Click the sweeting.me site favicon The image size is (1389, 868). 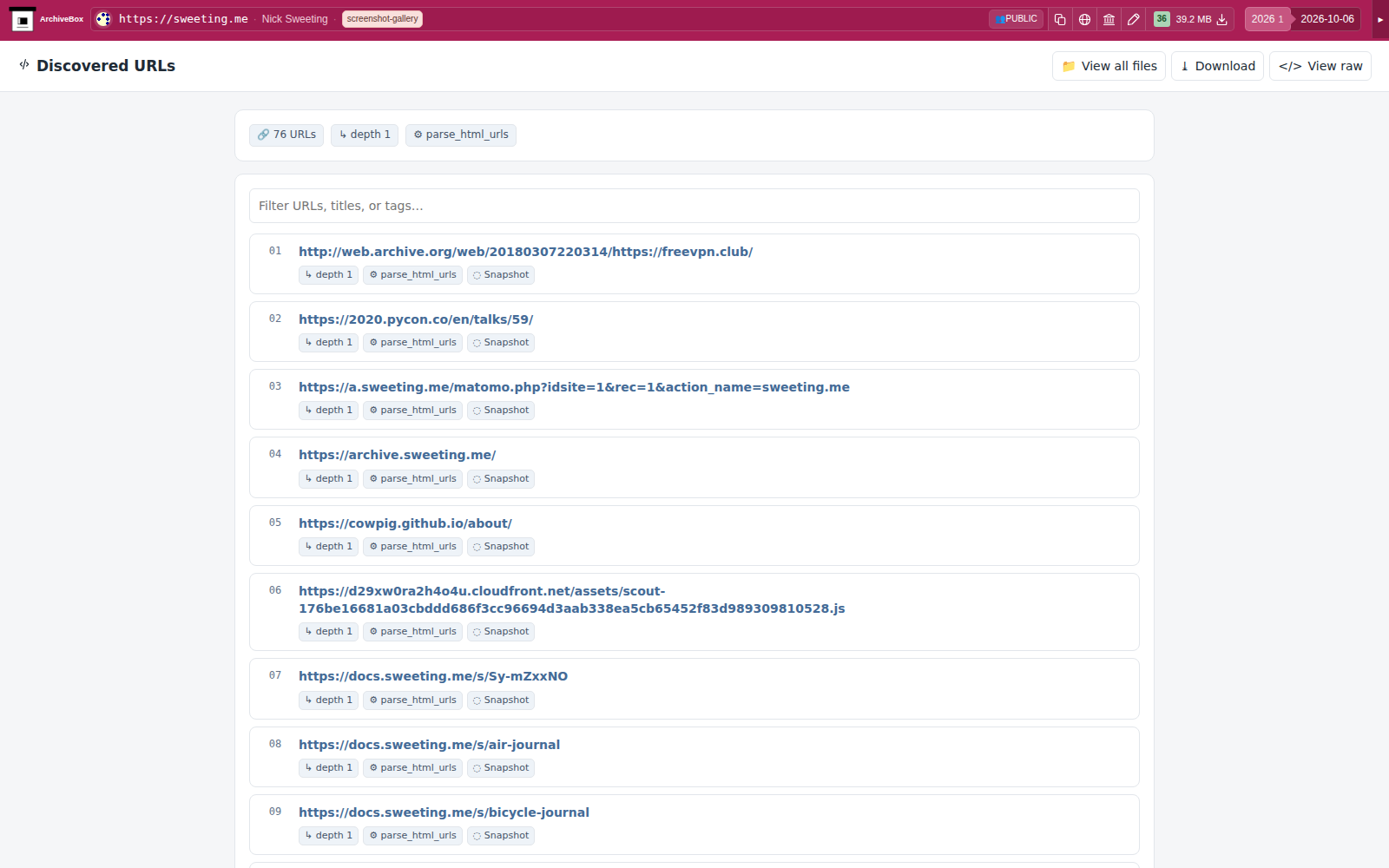click(x=103, y=19)
